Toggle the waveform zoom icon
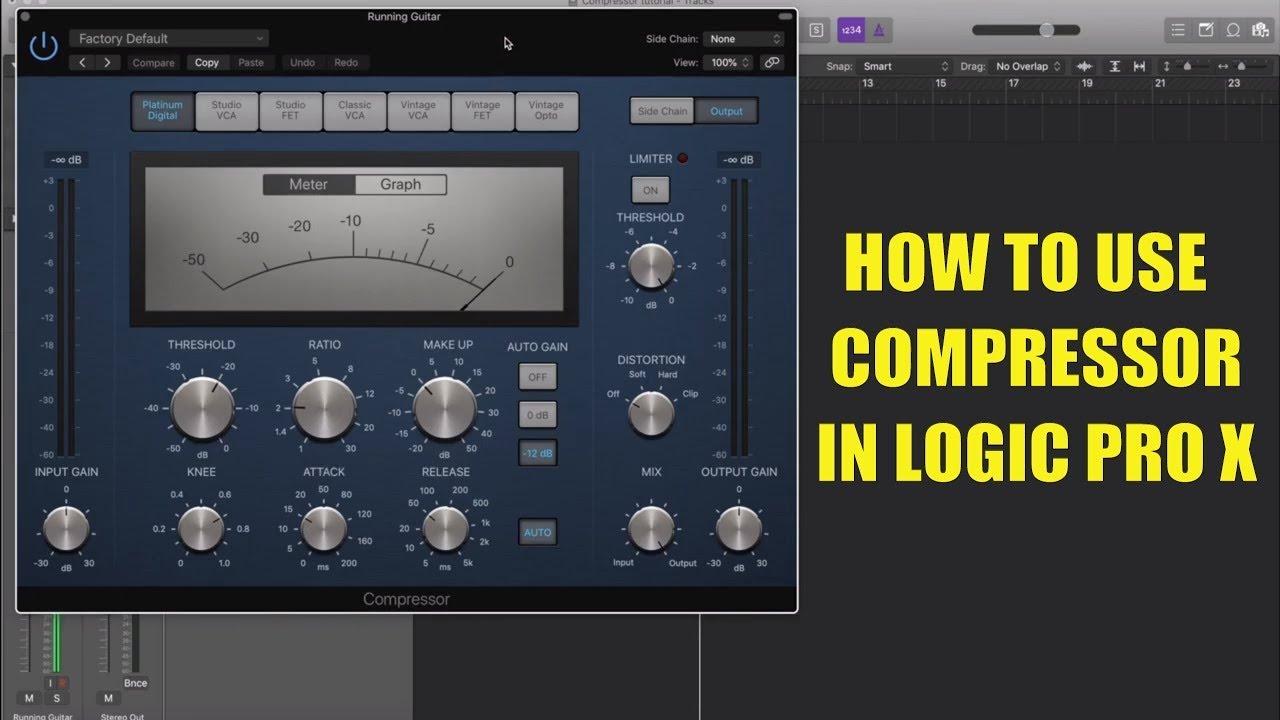The height and width of the screenshot is (720, 1280). [x=1084, y=66]
